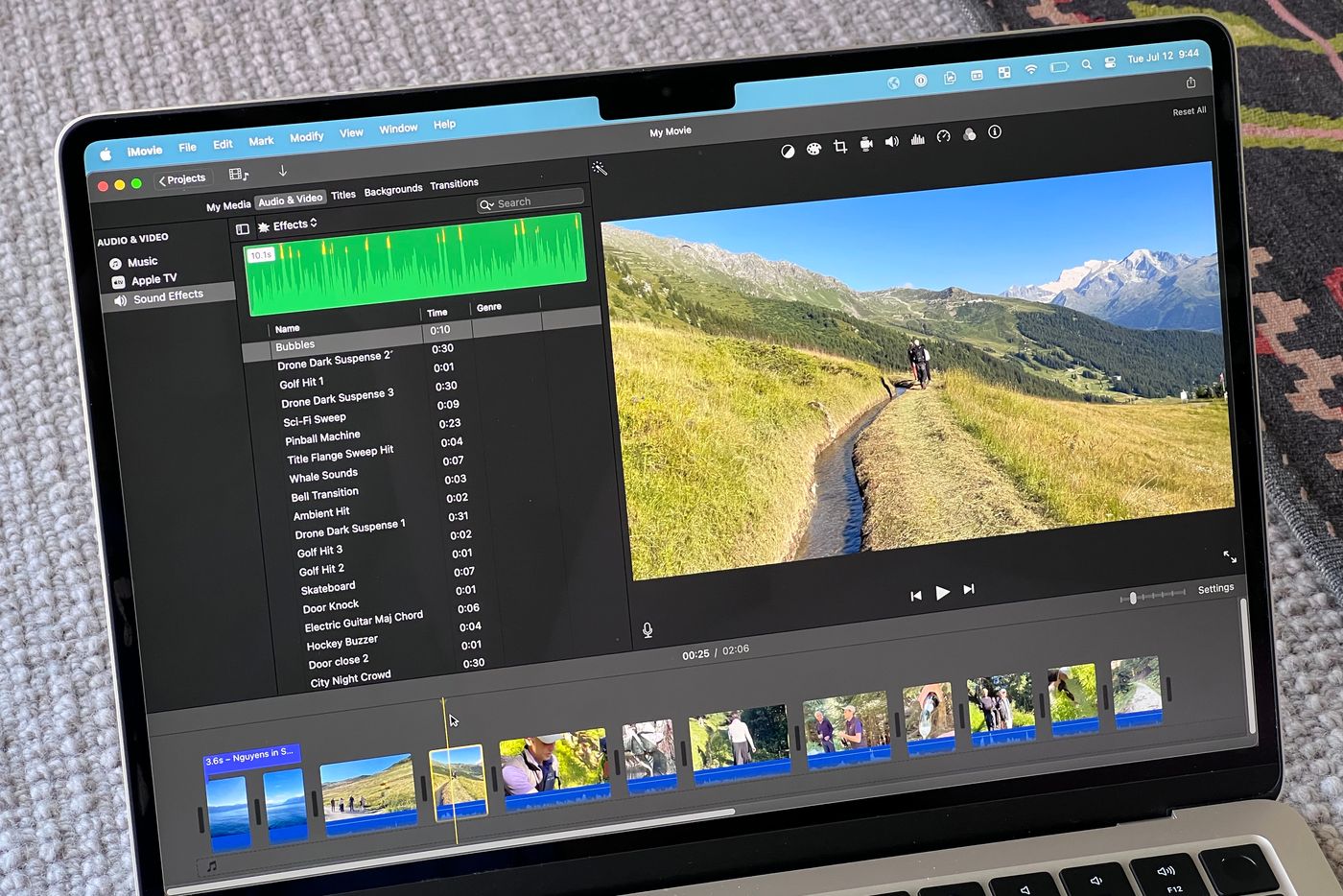This screenshot has height=896, width=1343.
Task: Sort sound effects by the Name column
Action: [x=288, y=328]
